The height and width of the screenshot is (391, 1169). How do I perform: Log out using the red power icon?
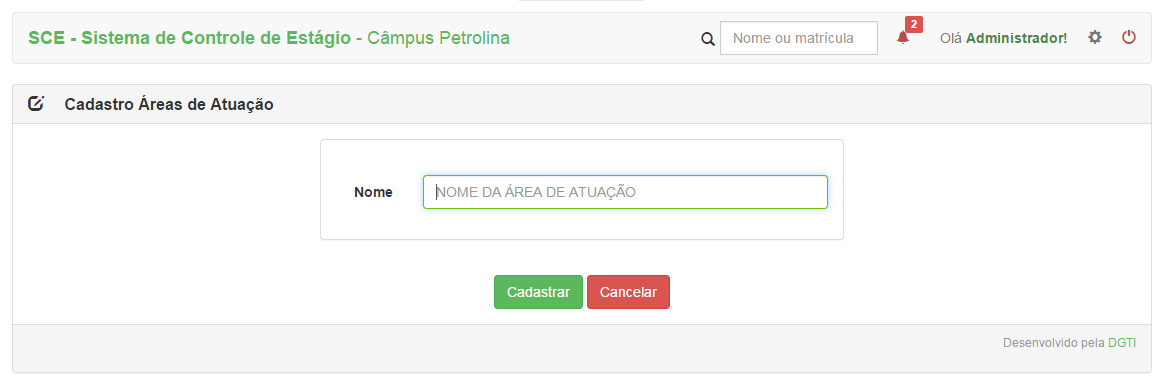1129,37
